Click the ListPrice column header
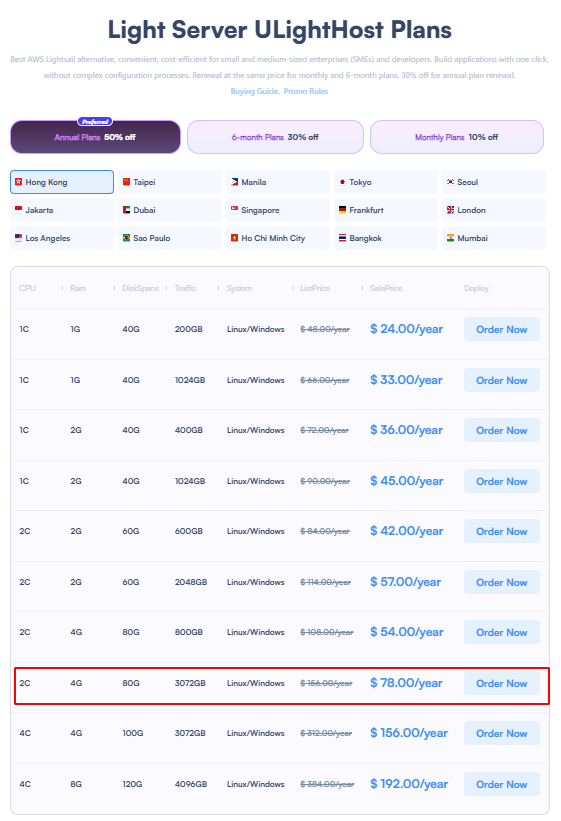 tap(315, 289)
